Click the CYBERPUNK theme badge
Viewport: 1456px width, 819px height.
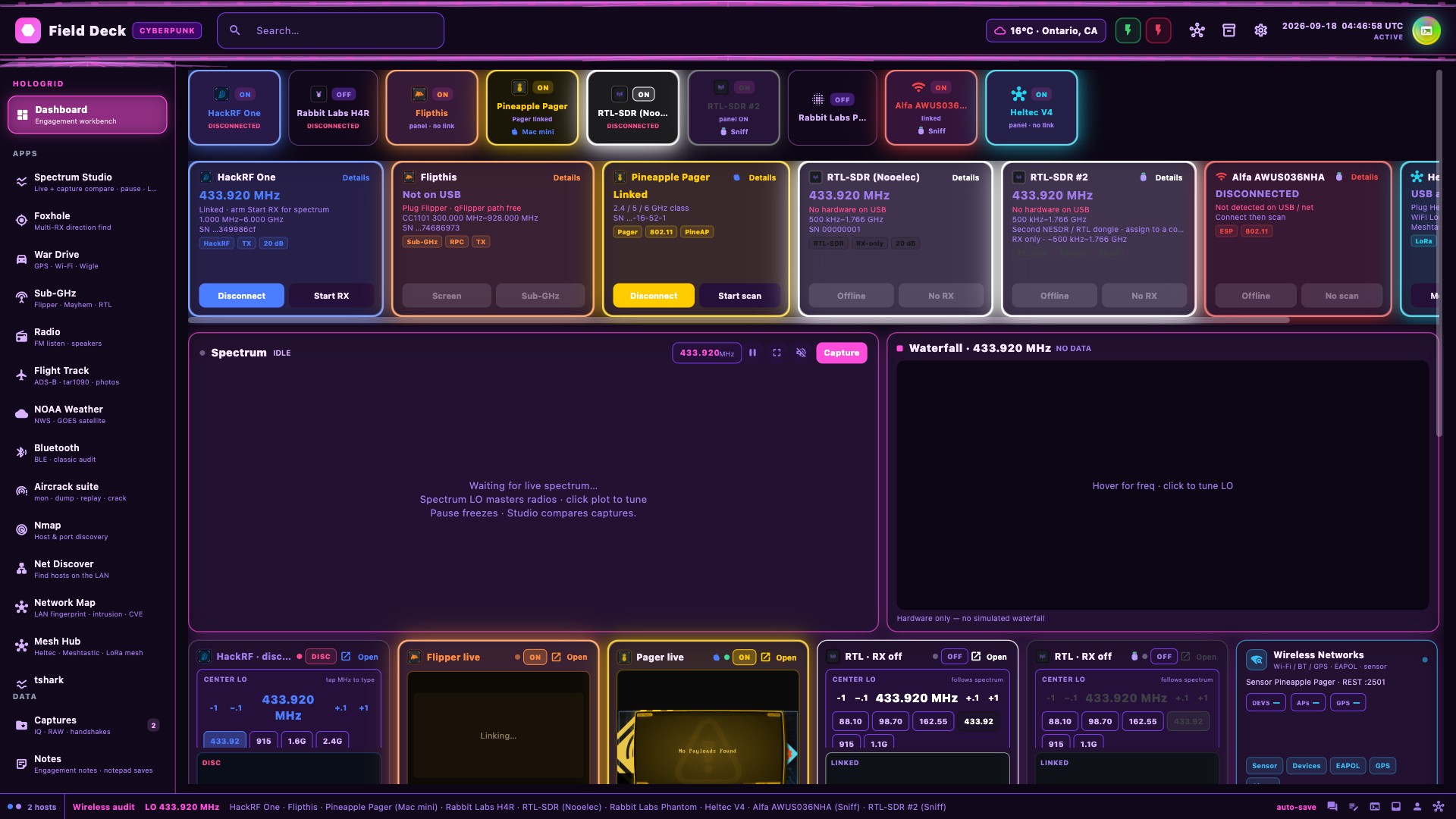point(167,30)
